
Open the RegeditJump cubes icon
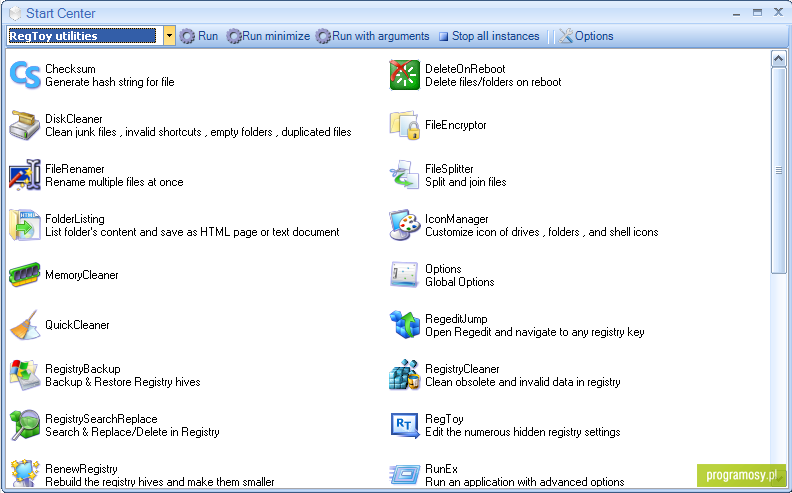(405, 325)
